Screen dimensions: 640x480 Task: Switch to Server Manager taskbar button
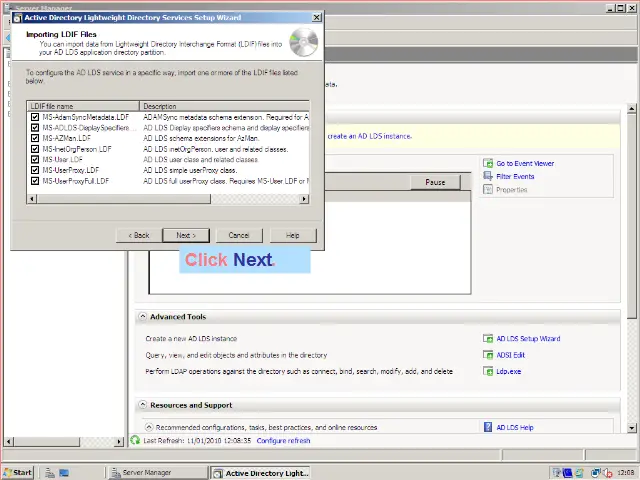click(x=157, y=472)
